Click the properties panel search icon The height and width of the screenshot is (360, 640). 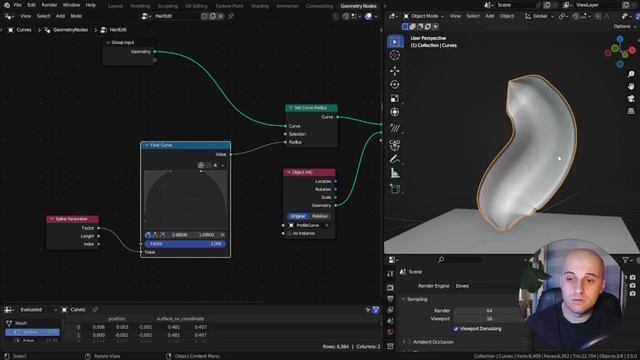[x=441, y=260]
